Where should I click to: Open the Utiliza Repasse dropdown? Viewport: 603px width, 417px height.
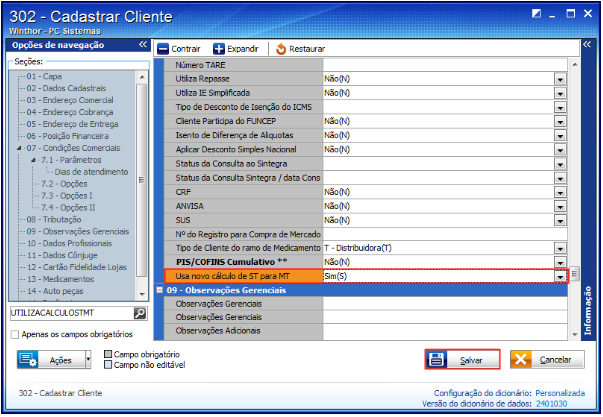click(560, 79)
